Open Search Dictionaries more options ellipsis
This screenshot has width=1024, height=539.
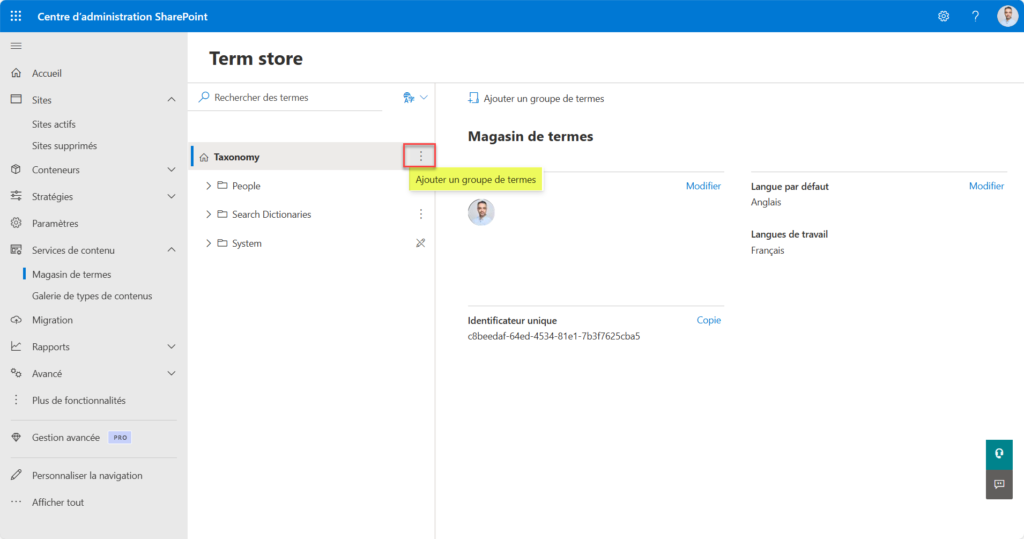point(420,214)
